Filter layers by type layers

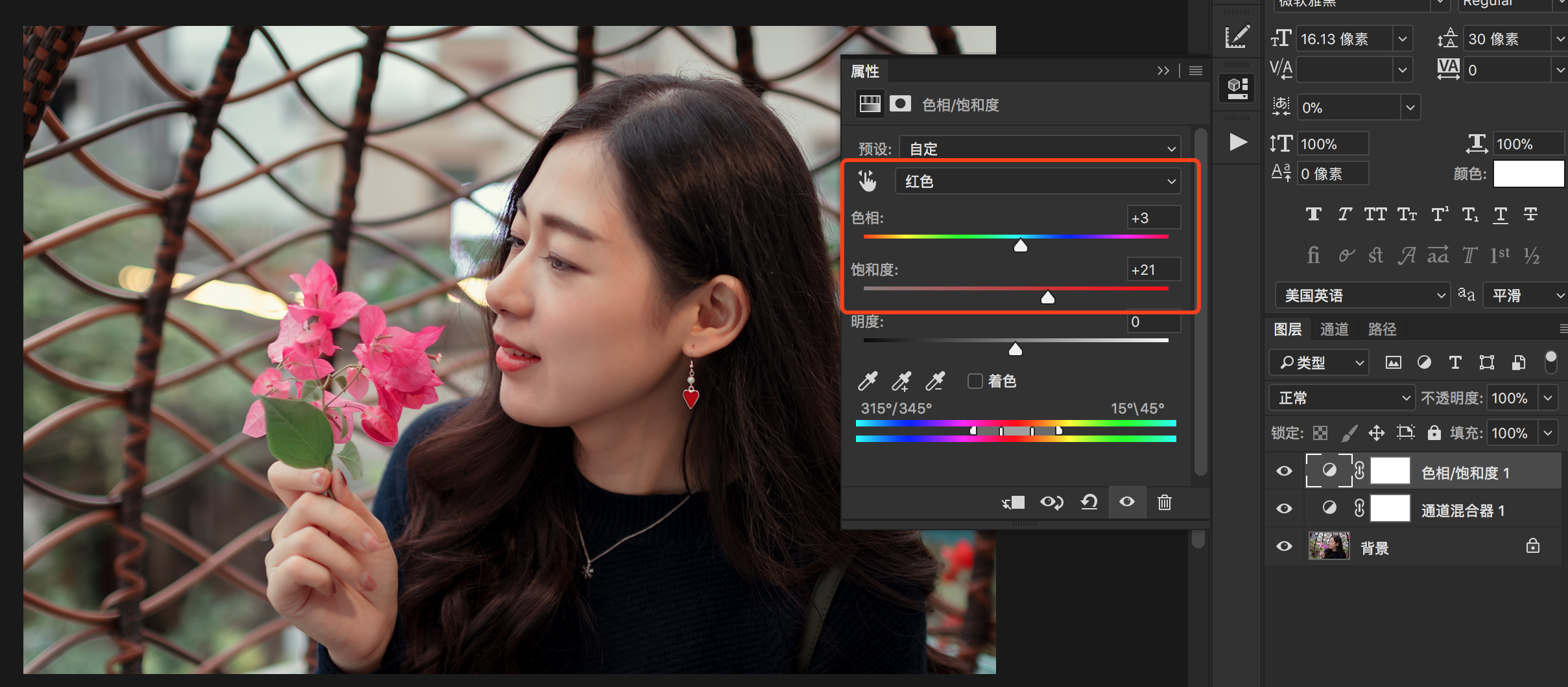(x=1455, y=362)
